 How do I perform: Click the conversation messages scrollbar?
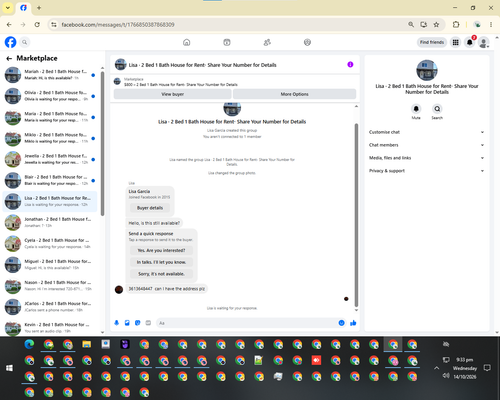[x=356, y=215]
